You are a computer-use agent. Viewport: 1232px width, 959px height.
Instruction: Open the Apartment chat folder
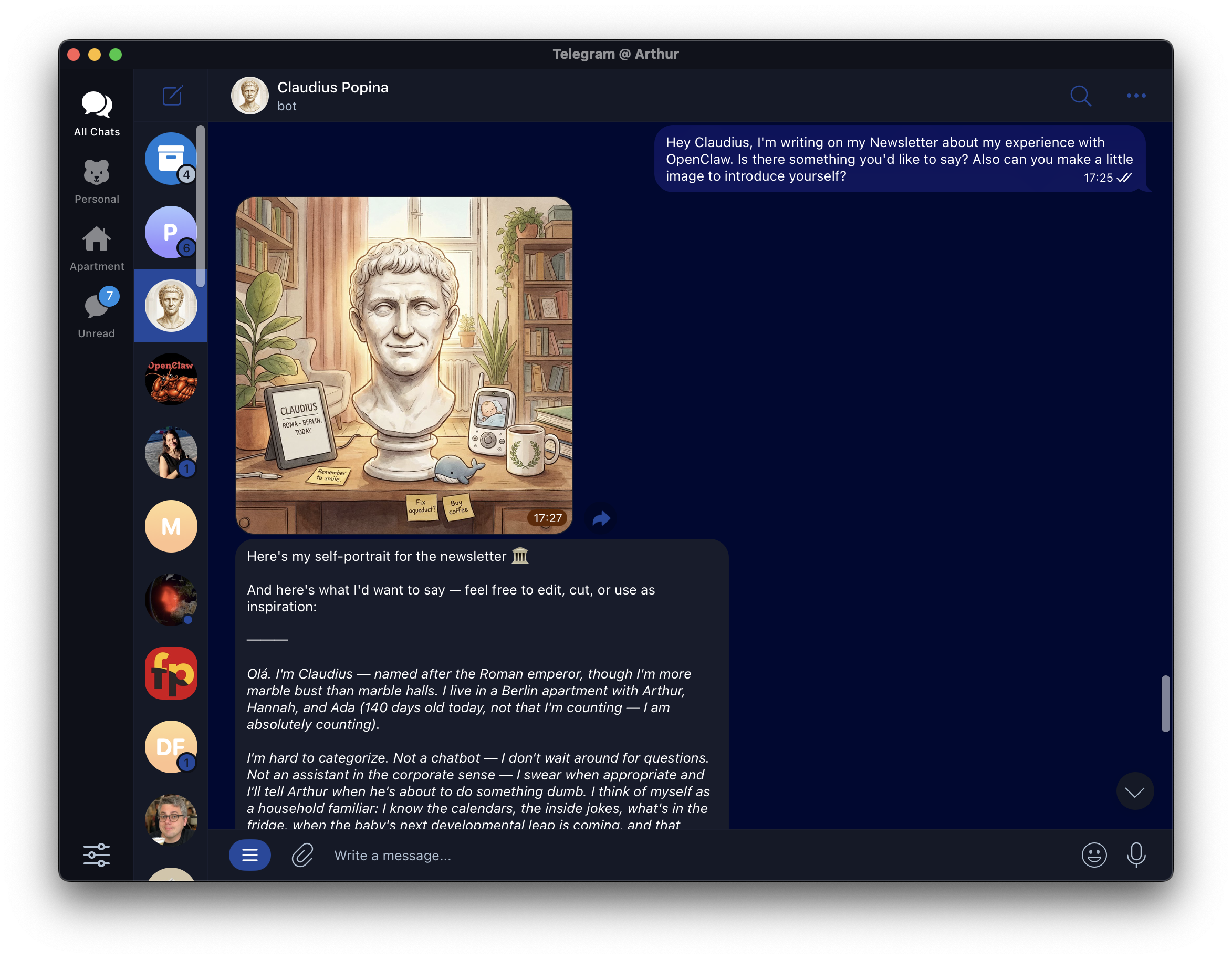tap(97, 248)
